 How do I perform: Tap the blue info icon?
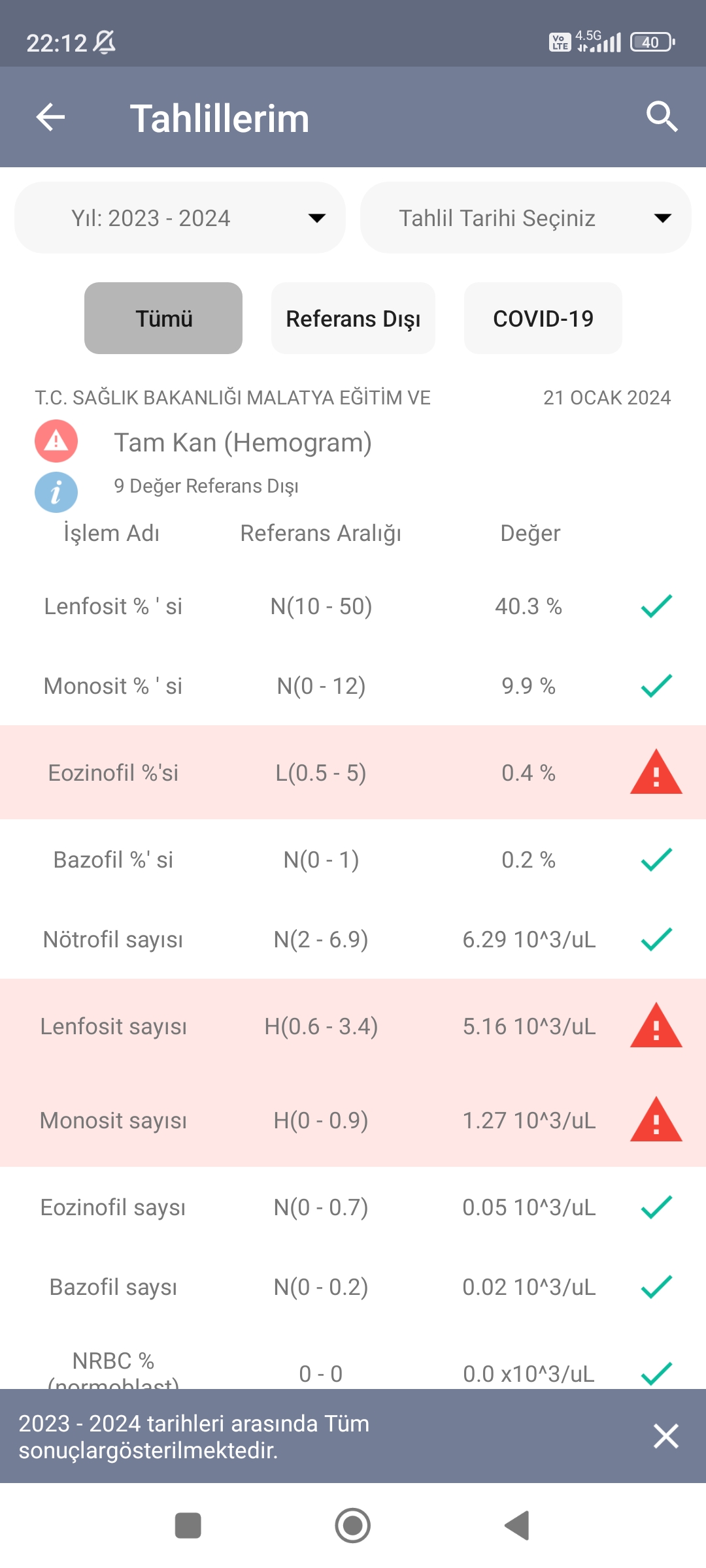coord(56,492)
